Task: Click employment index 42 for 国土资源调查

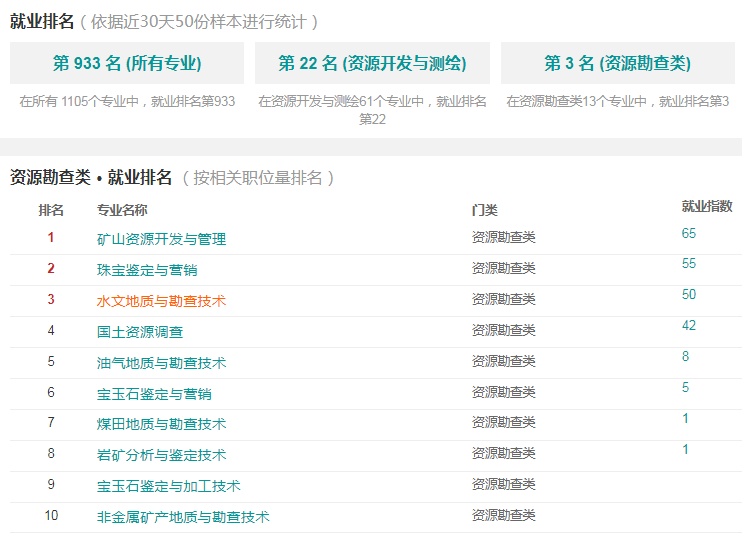Action: [x=689, y=326]
